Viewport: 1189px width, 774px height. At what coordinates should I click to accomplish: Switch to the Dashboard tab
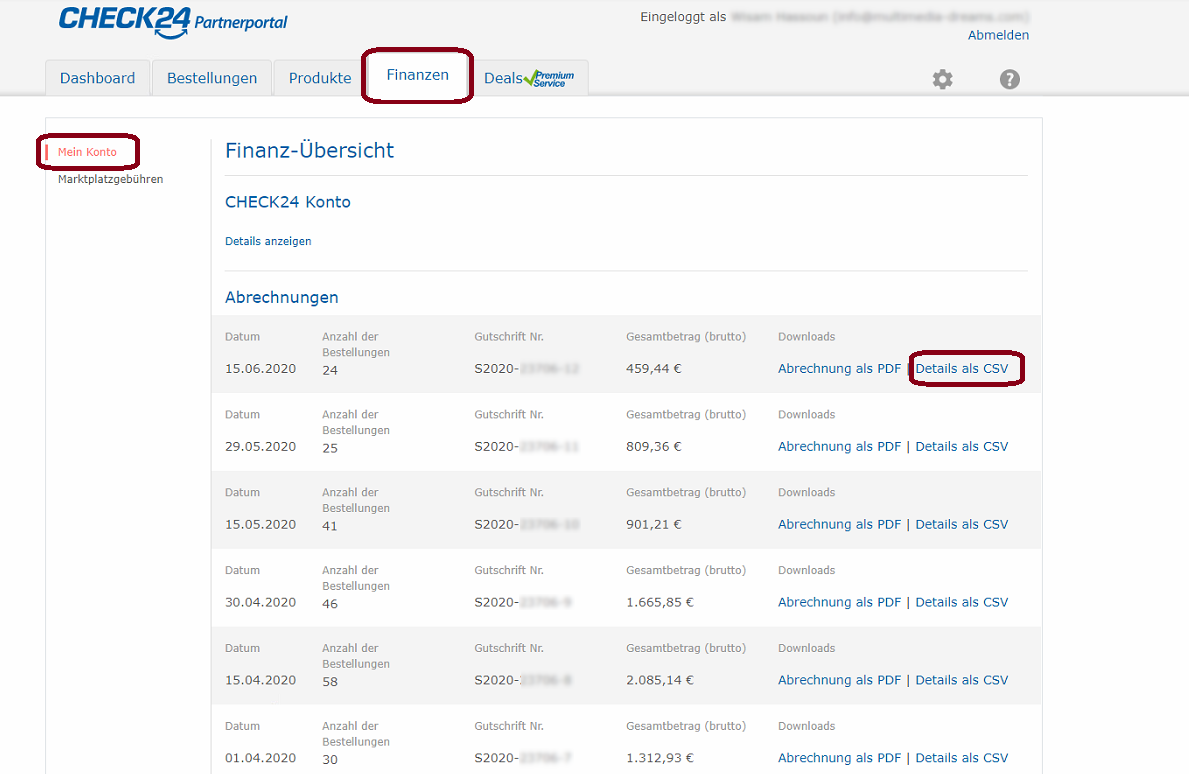click(97, 78)
